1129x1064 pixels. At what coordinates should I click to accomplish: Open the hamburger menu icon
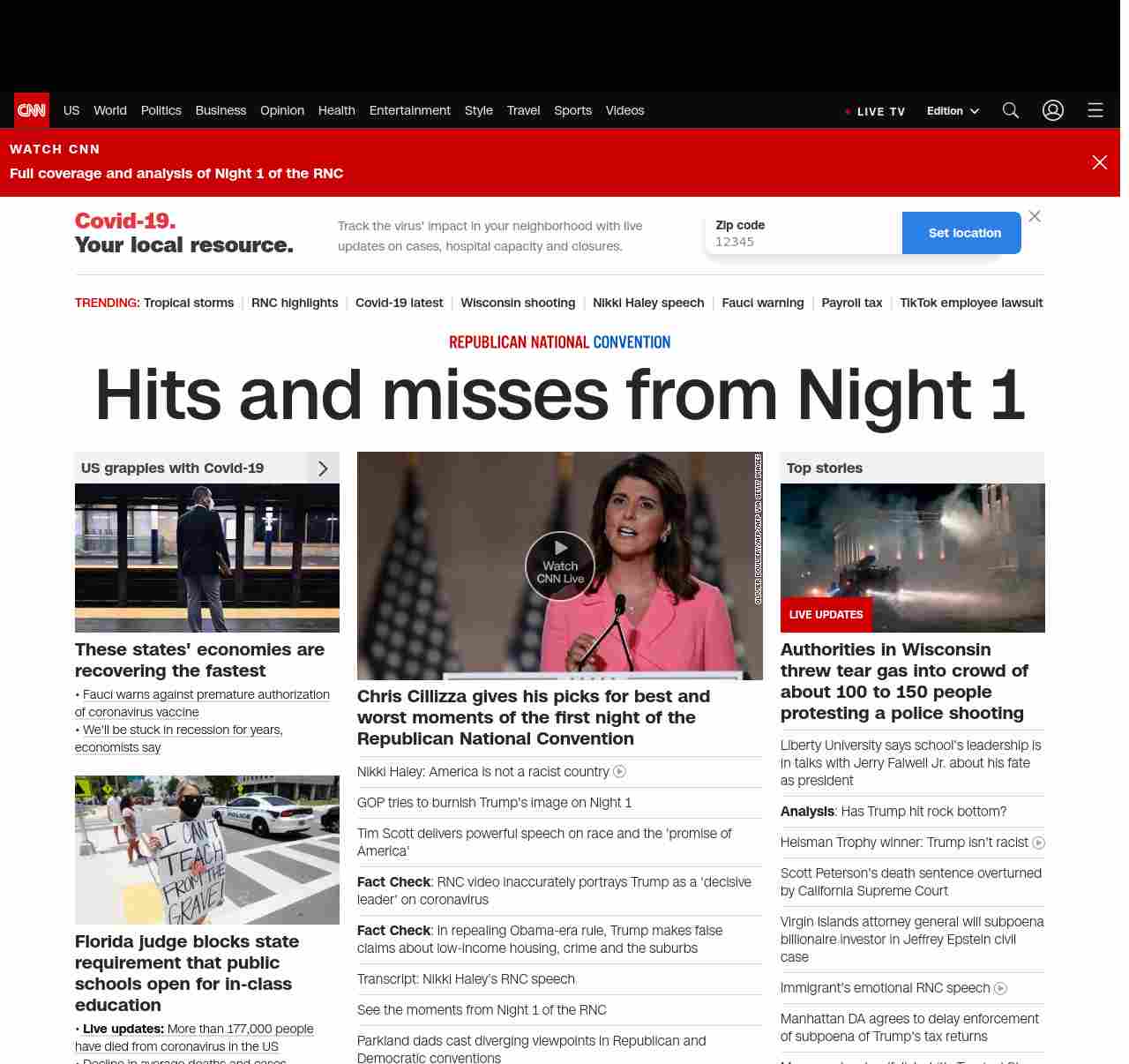coord(1095,110)
